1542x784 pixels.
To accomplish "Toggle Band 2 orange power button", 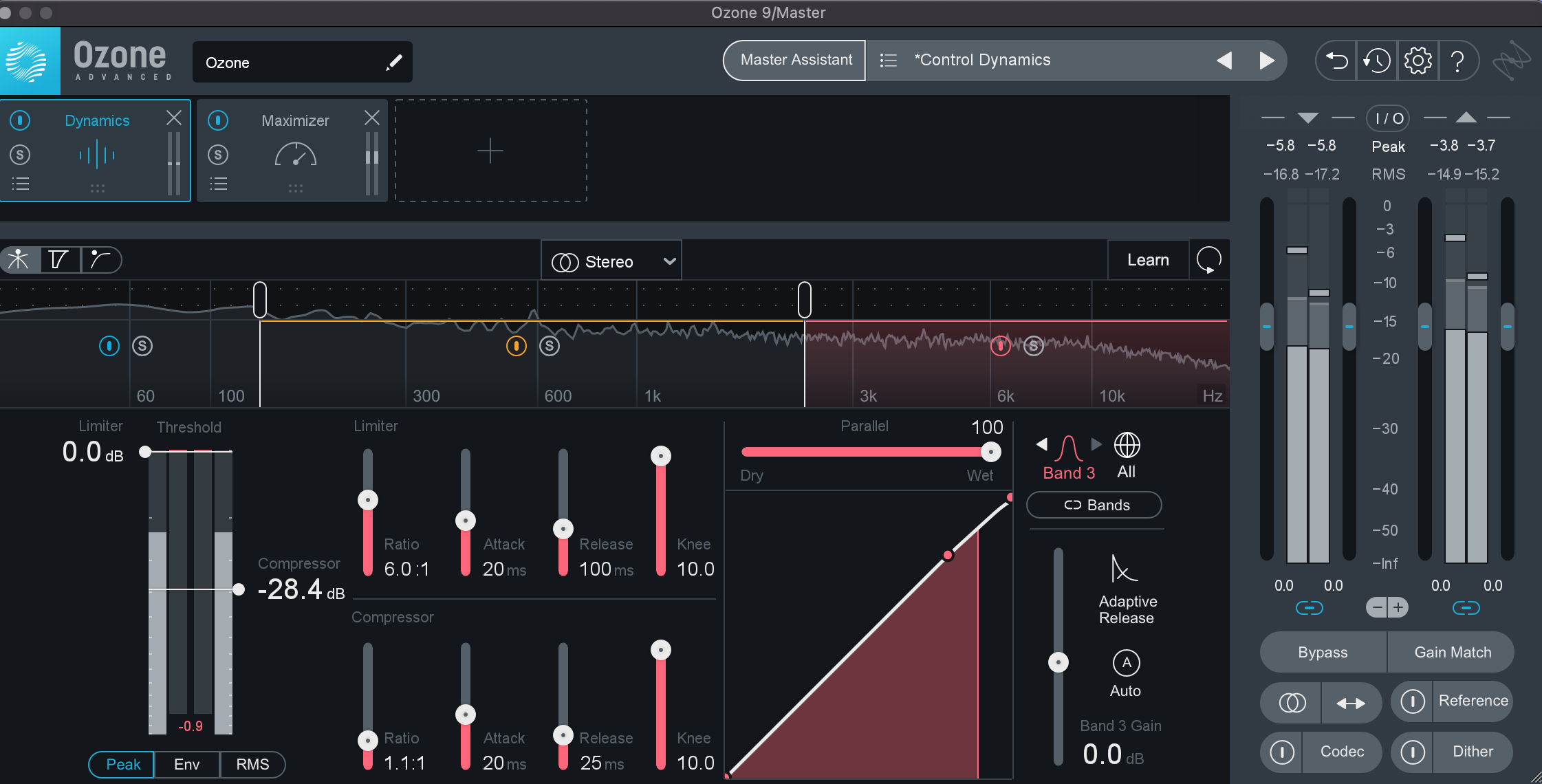I will click(x=517, y=346).
